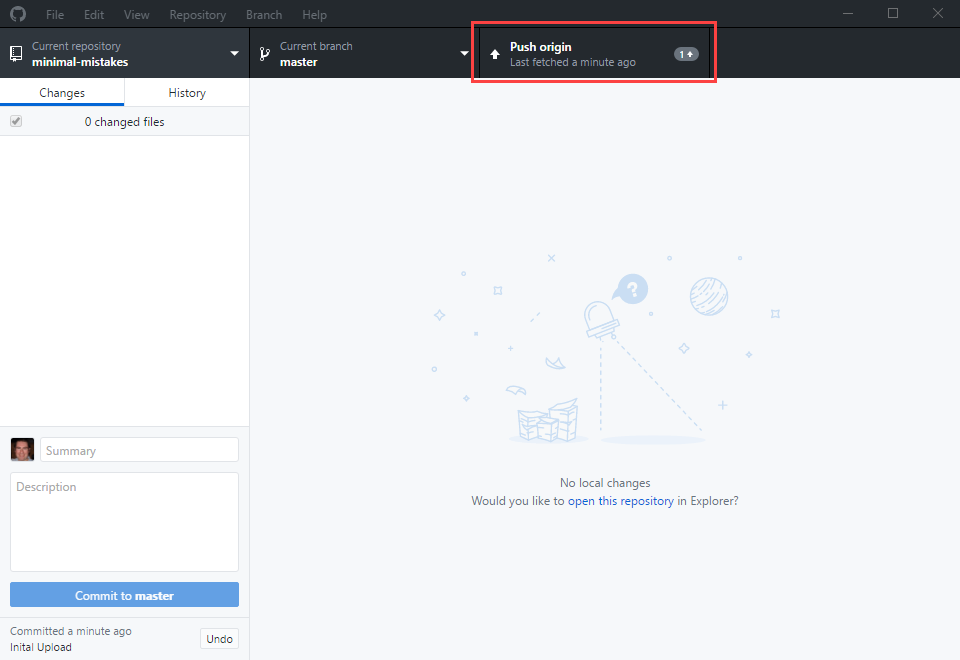This screenshot has height=660, width=960.
Task: Click the 0 changed files label
Action: pos(124,122)
